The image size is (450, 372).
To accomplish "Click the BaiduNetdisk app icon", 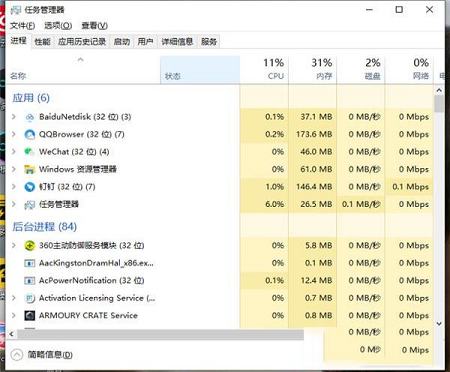I will [x=30, y=117].
